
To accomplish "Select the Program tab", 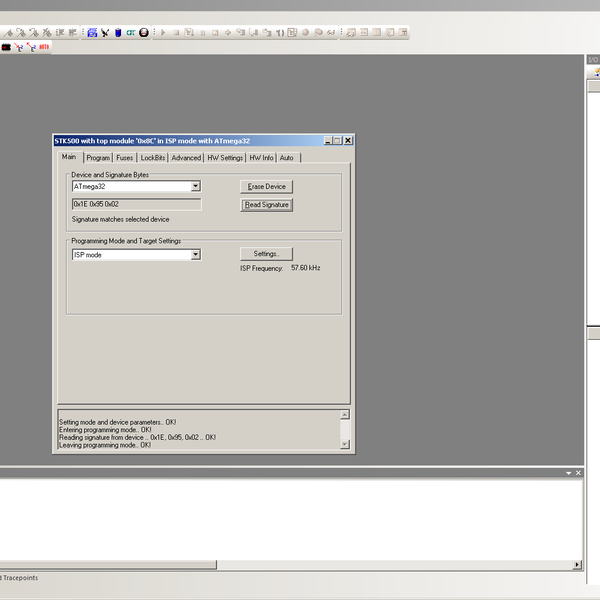I will (98, 158).
